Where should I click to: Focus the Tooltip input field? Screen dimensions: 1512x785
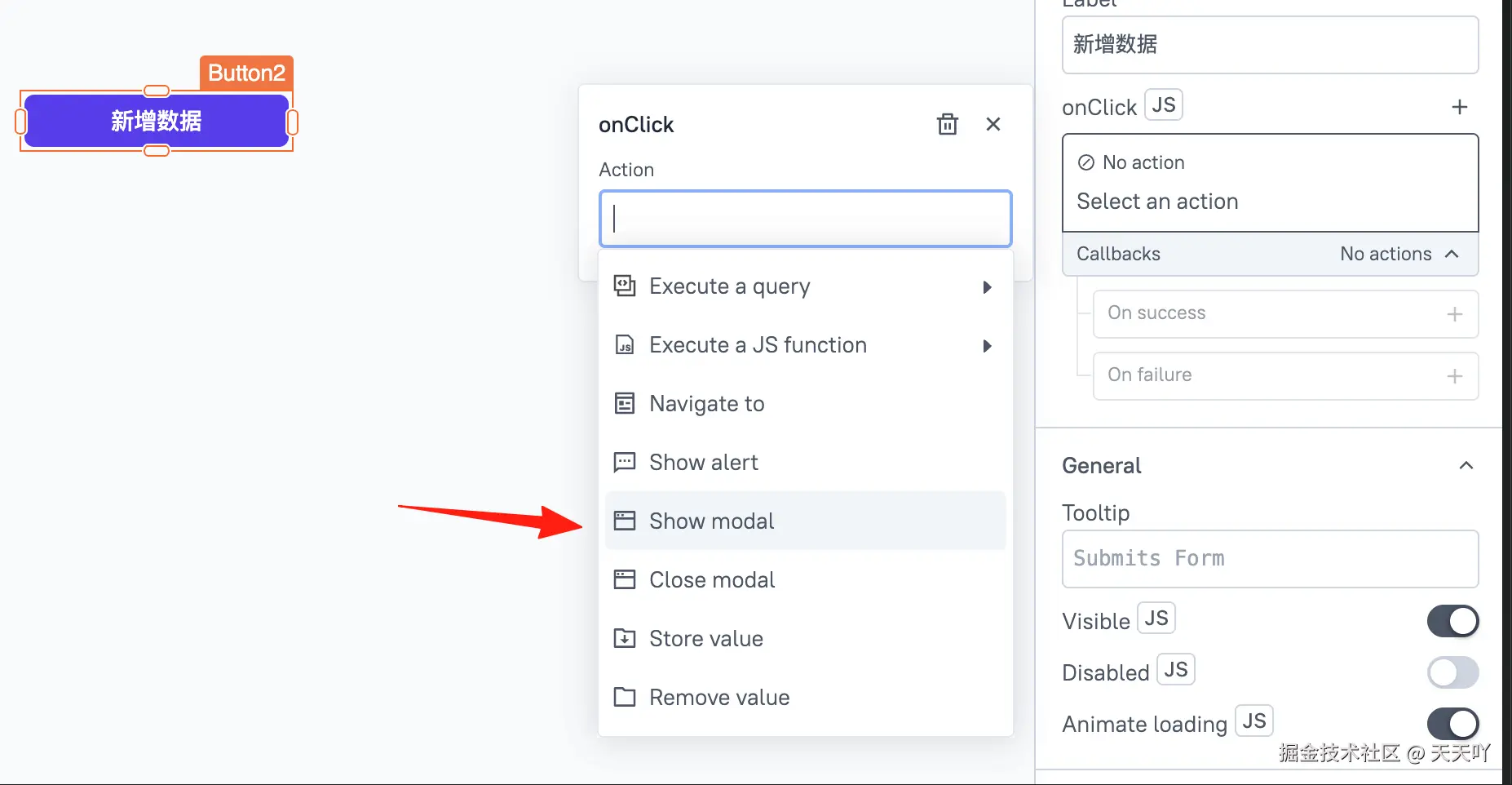coord(1269,559)
